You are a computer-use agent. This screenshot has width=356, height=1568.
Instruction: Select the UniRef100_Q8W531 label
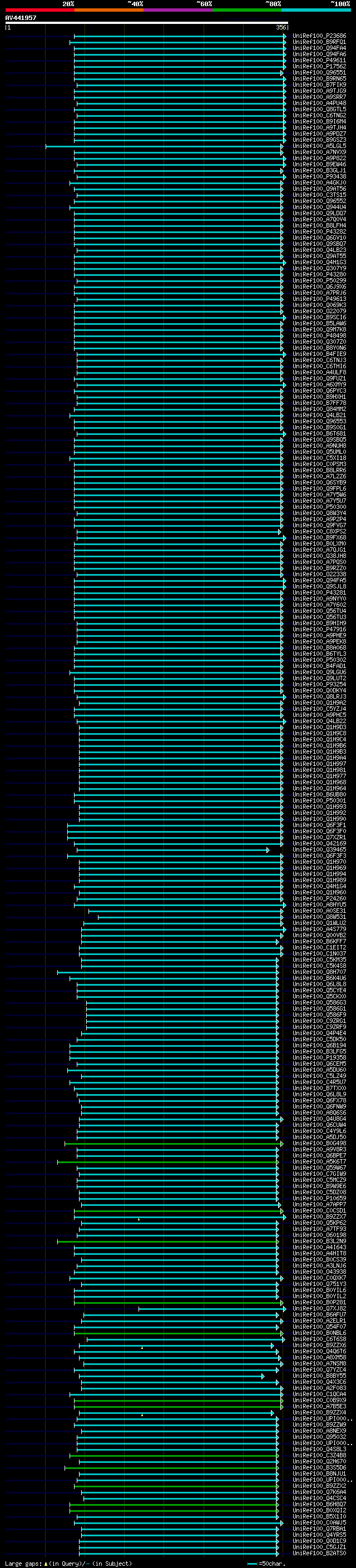[319, 917]
